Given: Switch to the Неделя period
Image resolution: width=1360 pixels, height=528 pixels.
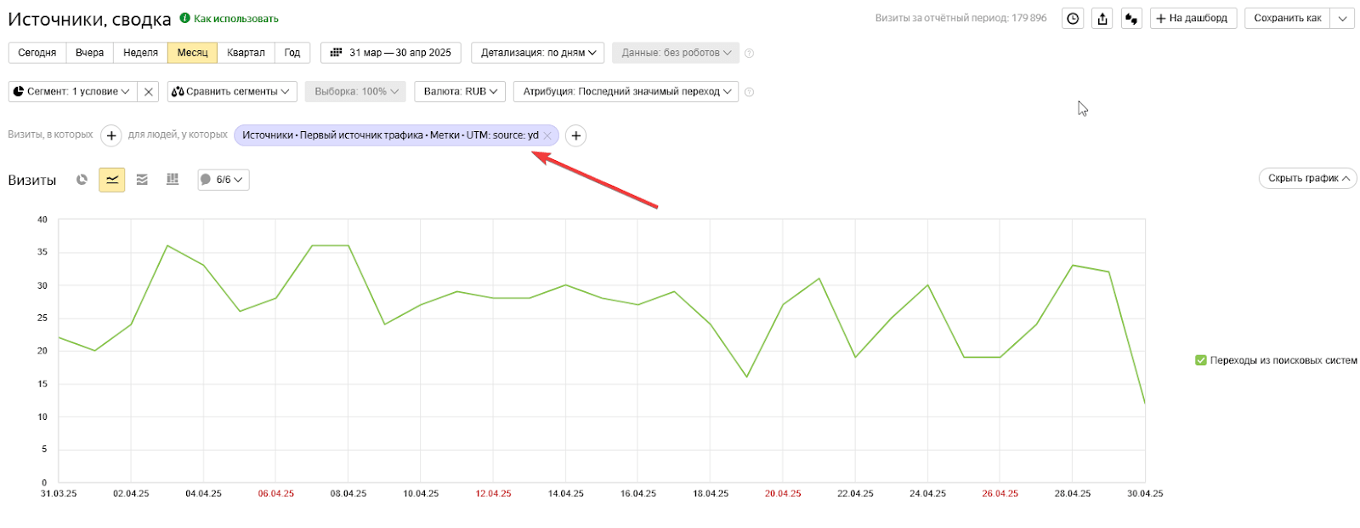Looking at the screenshot, I should (140, 53).
